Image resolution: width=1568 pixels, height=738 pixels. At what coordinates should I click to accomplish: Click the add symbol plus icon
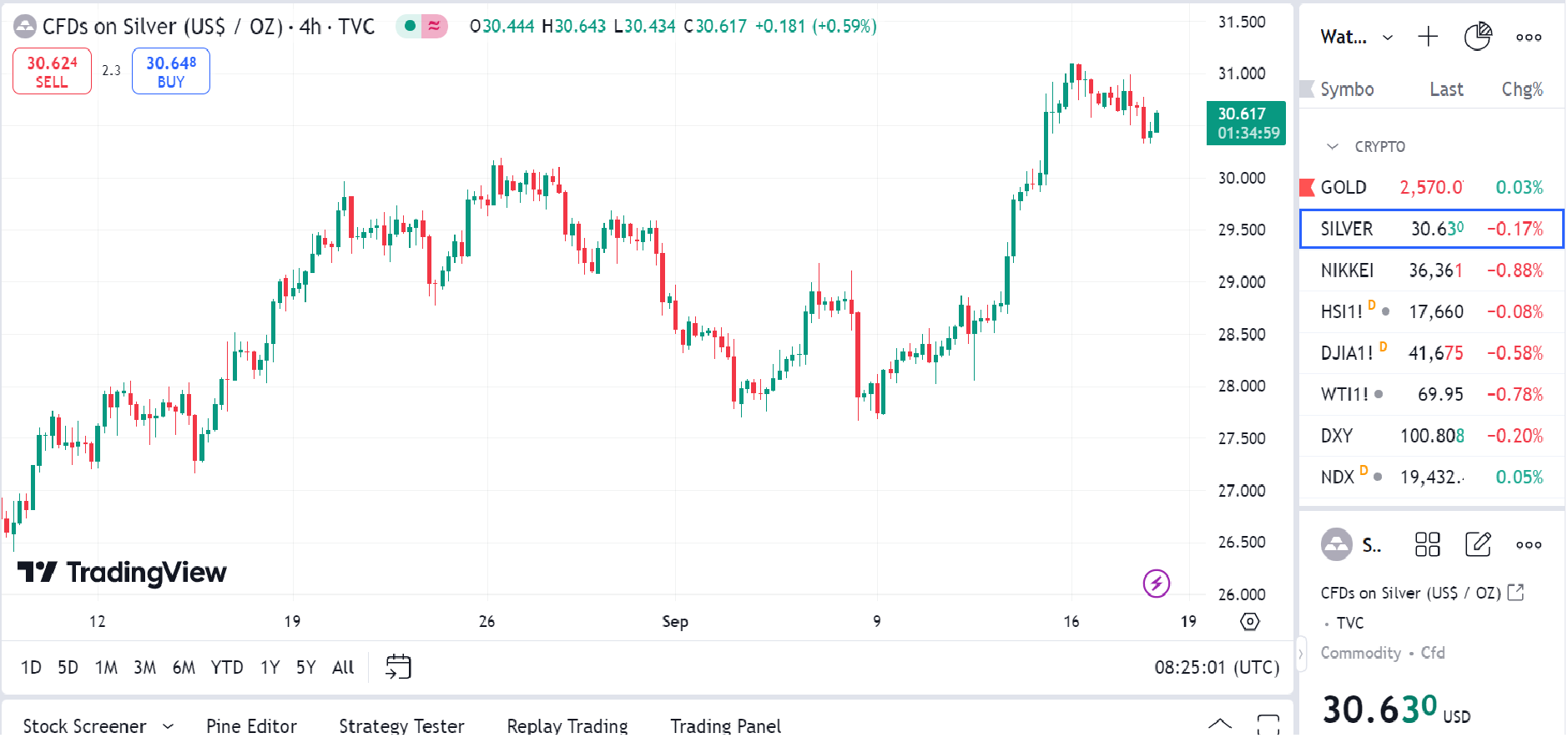coord(1427,37)
